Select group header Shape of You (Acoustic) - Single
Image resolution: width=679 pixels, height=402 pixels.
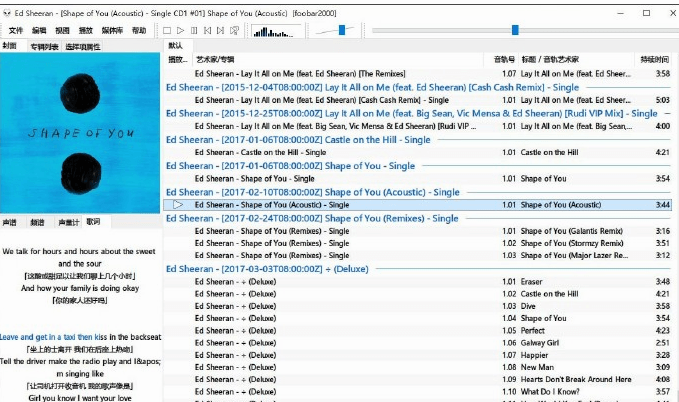click(418, 192)
